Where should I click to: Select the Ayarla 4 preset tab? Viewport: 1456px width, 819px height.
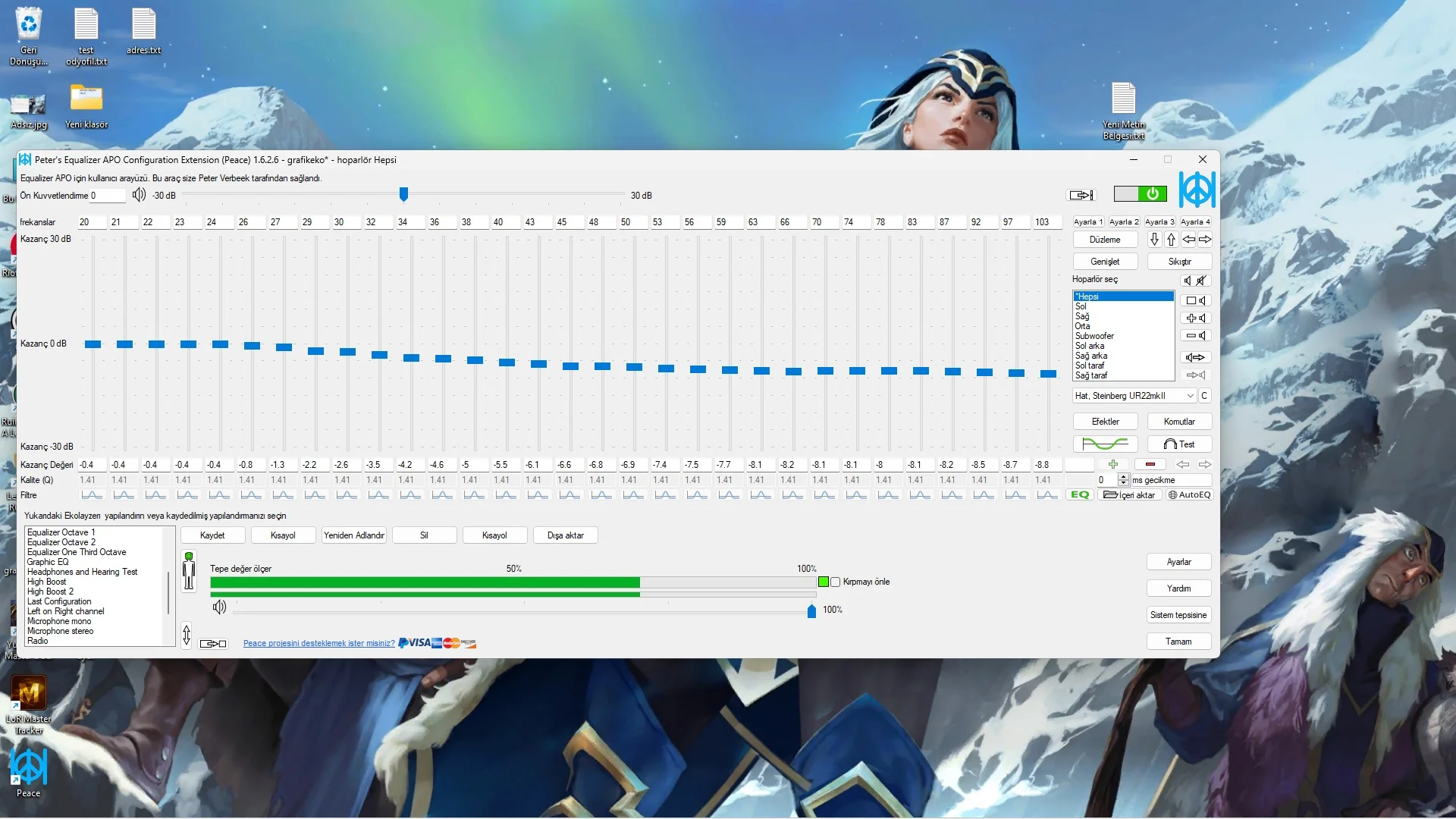(x=1195, y=222)
